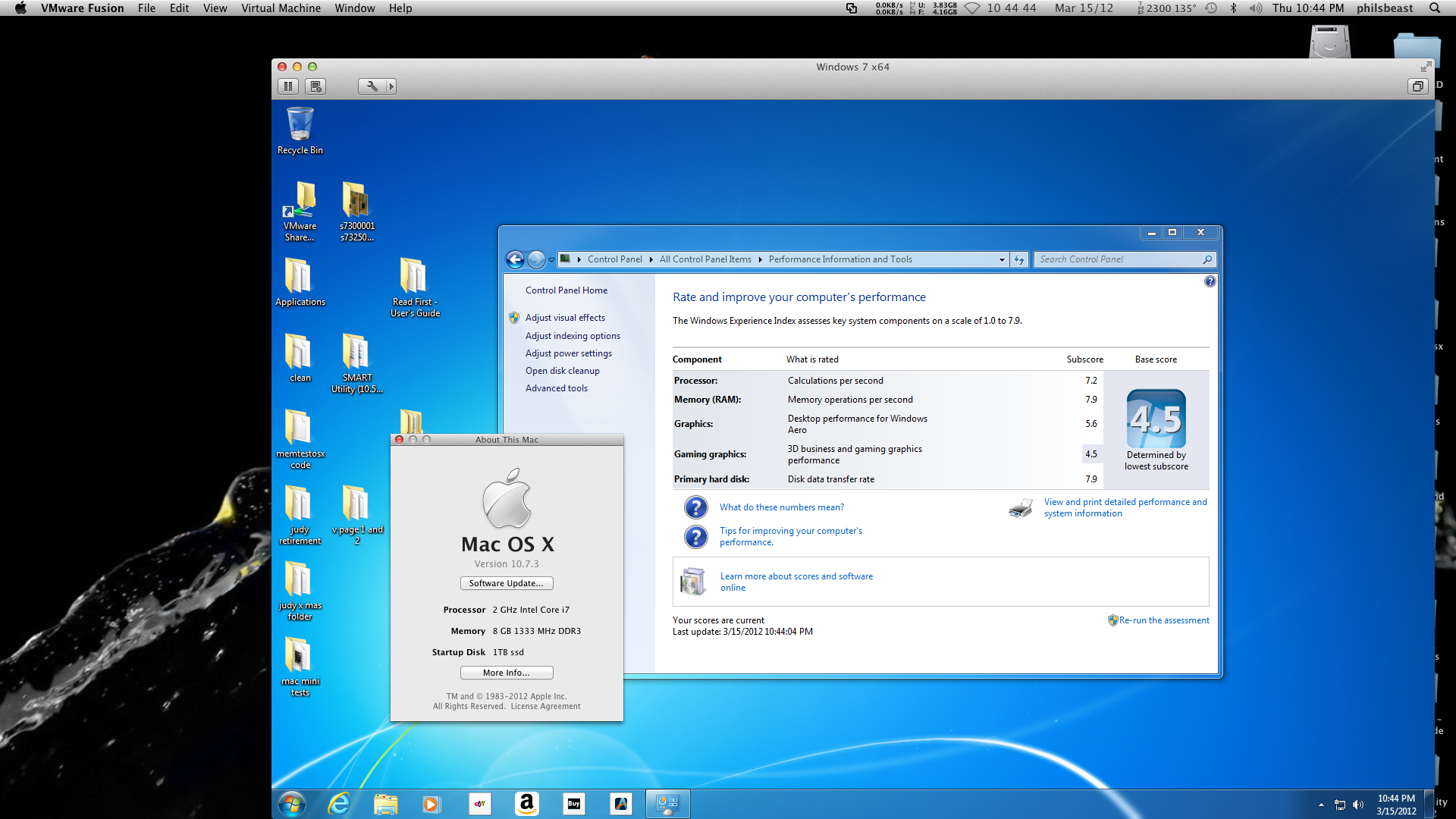
Task: Click the Software Update button
Action: 506,583
